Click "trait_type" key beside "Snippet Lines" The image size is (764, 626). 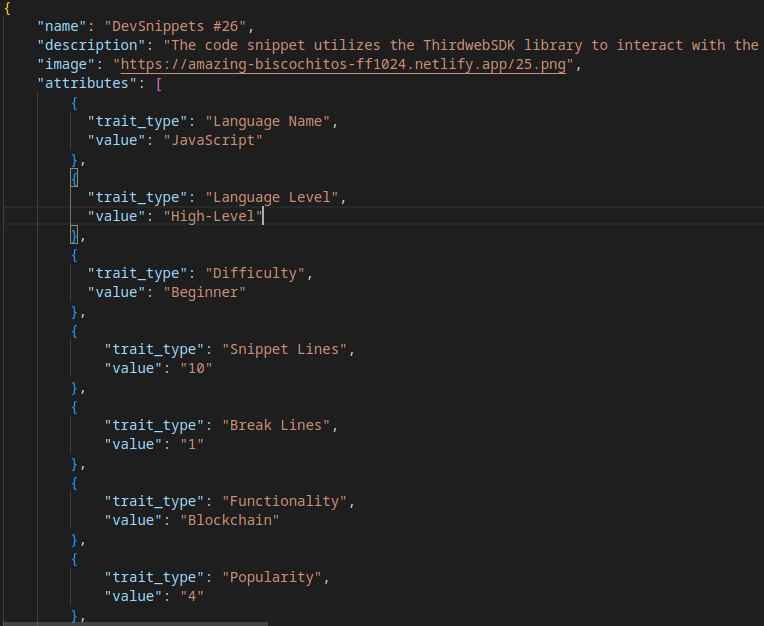[x=154, y=349]
